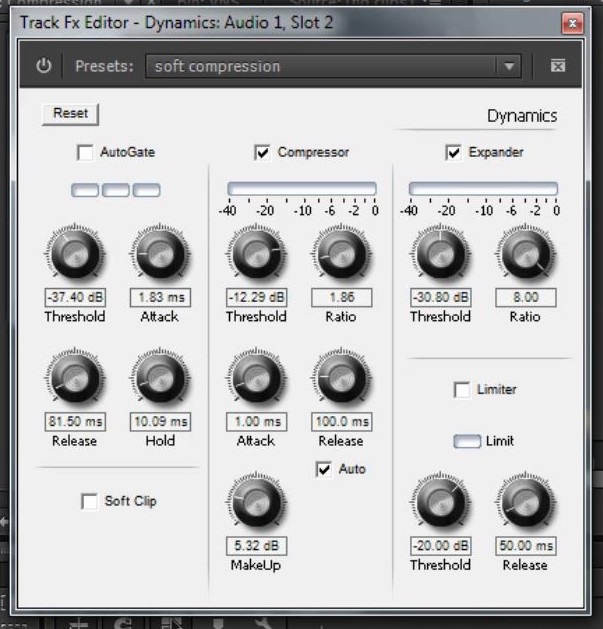Click the 81.50 ms Release value field
The image size is (603, 629).
click(75, 422)
